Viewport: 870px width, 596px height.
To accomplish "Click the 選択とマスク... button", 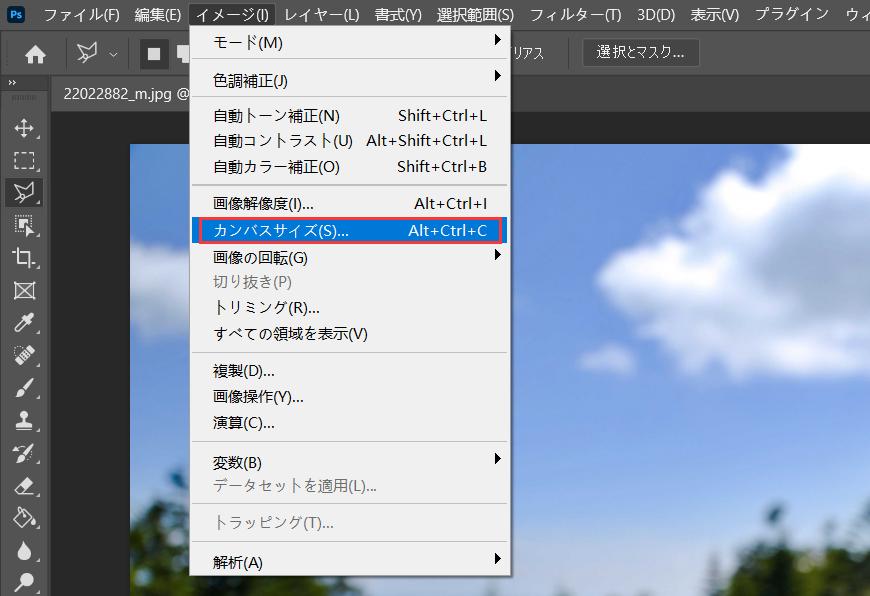I will (641, 53).
